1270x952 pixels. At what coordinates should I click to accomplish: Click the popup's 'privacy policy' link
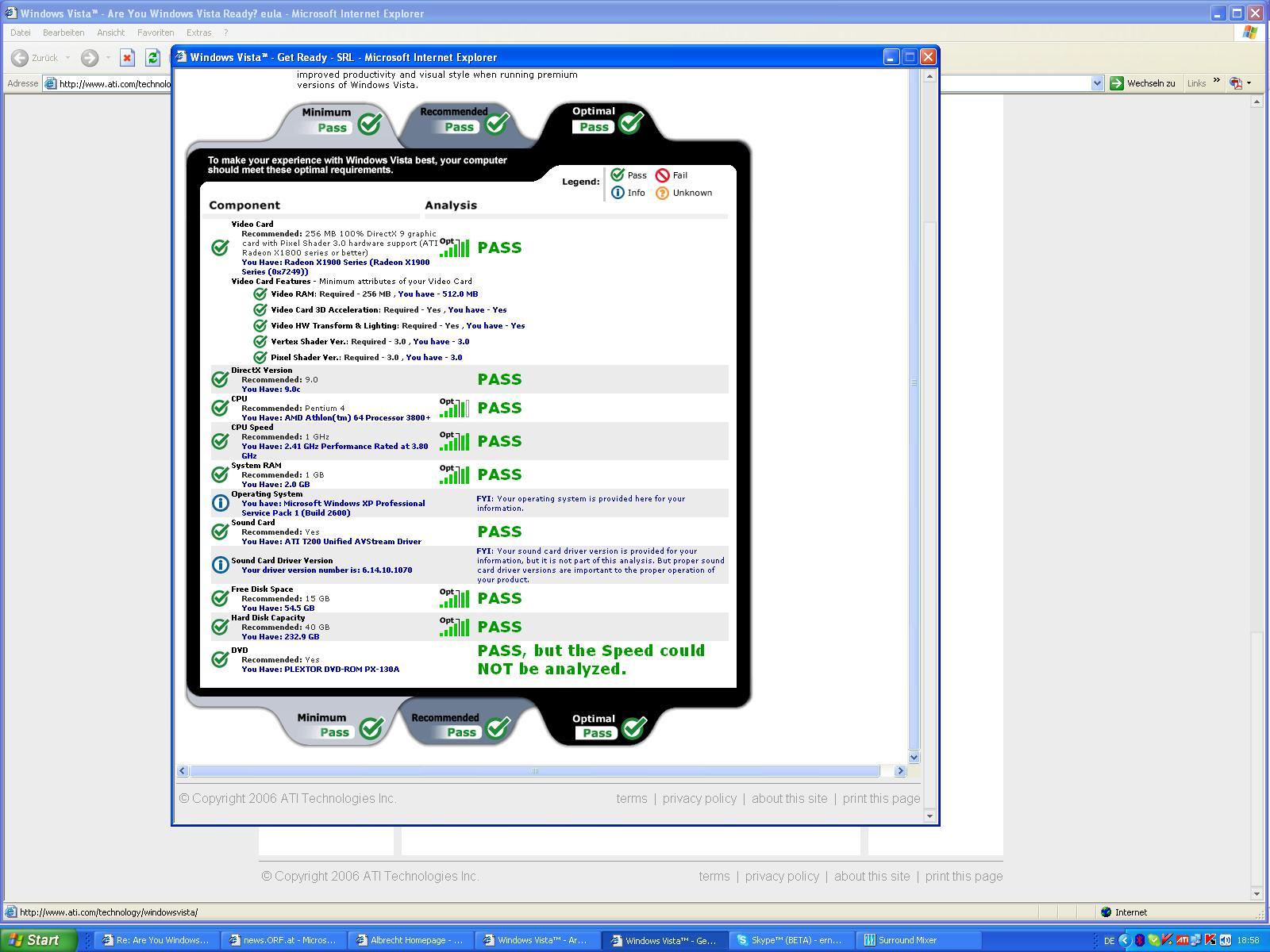pyautogui.click(x=699, y=798)
